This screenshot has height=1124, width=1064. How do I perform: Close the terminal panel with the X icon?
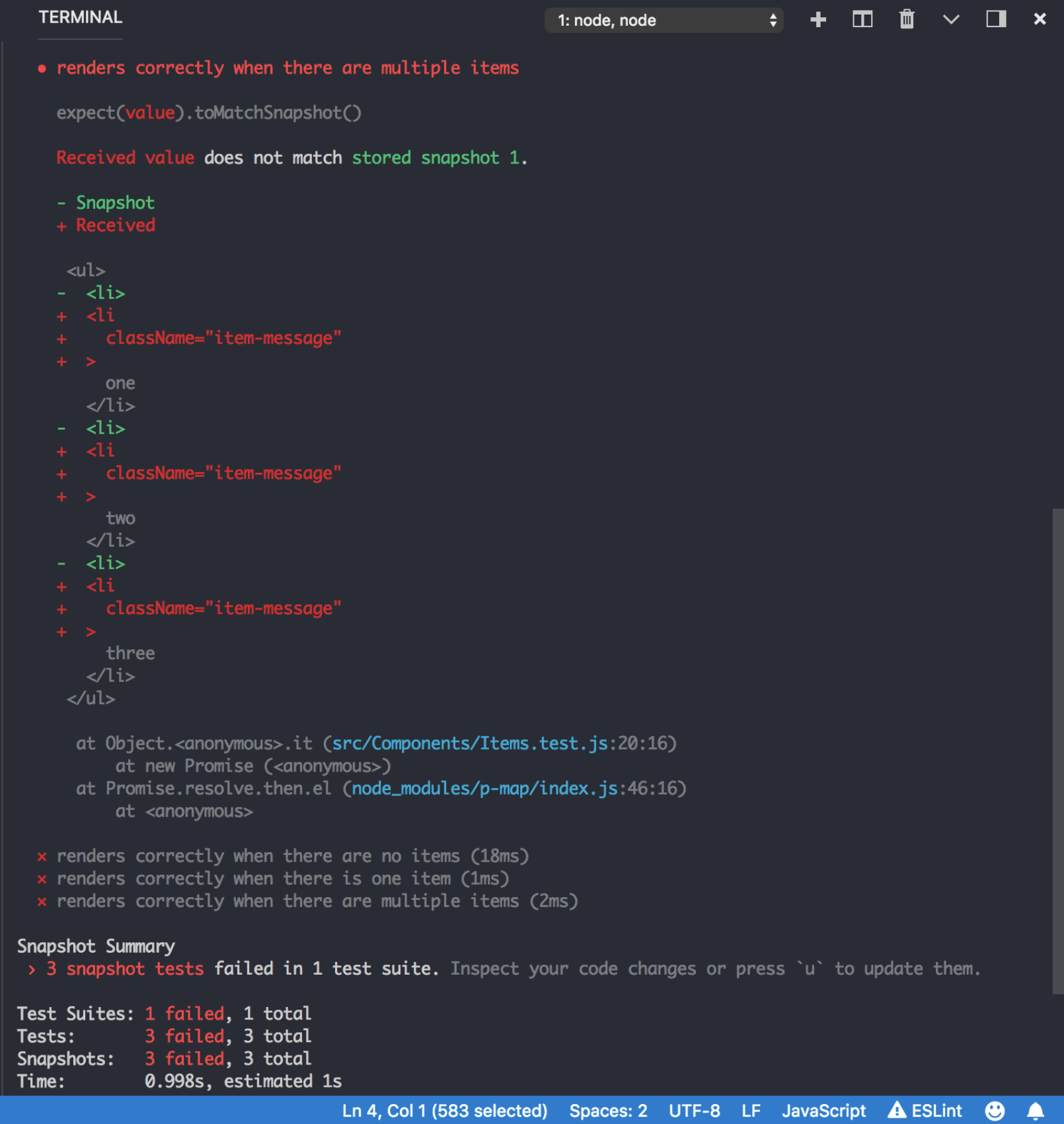point(1039,20)
